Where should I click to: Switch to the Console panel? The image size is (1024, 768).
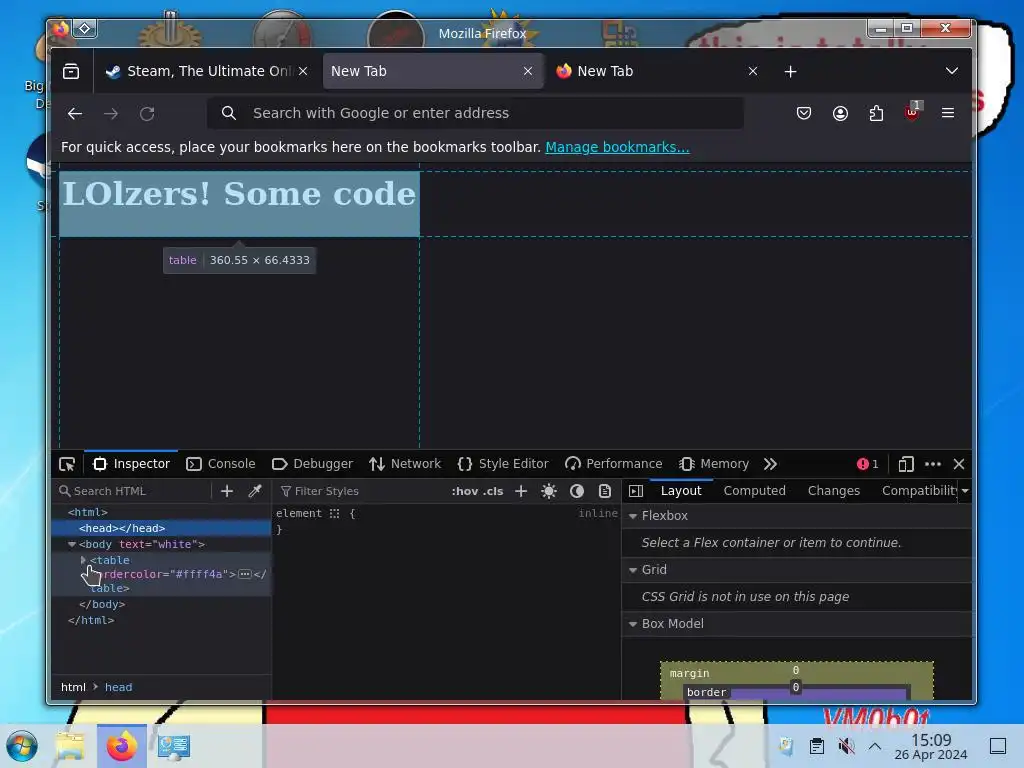(x=221, y=464)
